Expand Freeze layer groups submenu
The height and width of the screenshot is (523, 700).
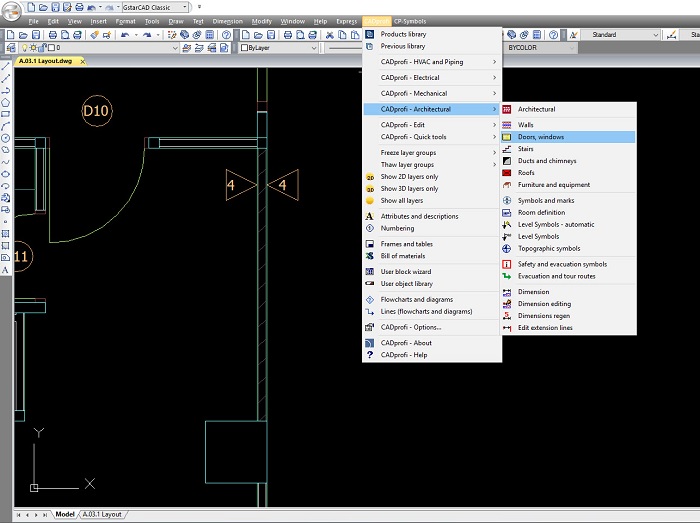[432, 153]
